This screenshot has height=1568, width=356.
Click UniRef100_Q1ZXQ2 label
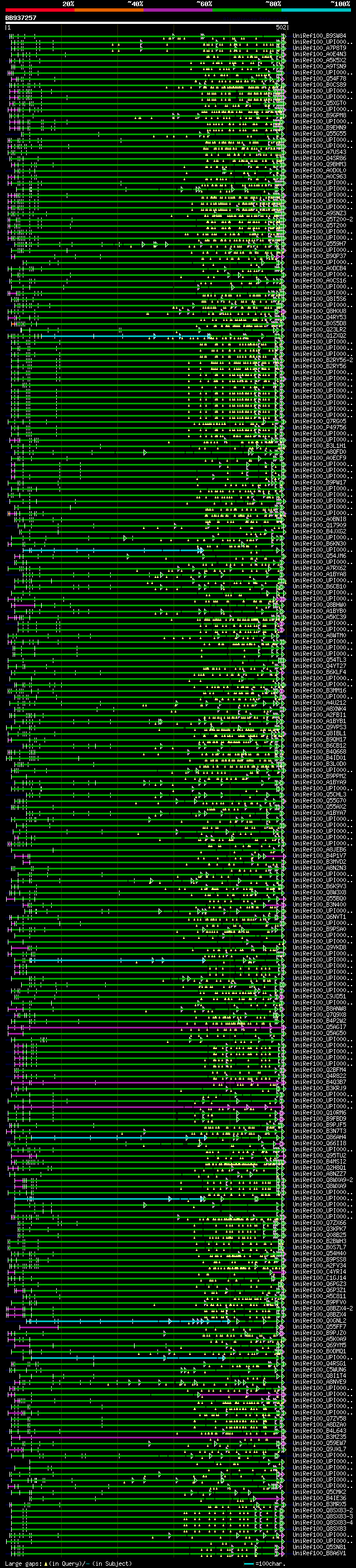coord(319,335)
